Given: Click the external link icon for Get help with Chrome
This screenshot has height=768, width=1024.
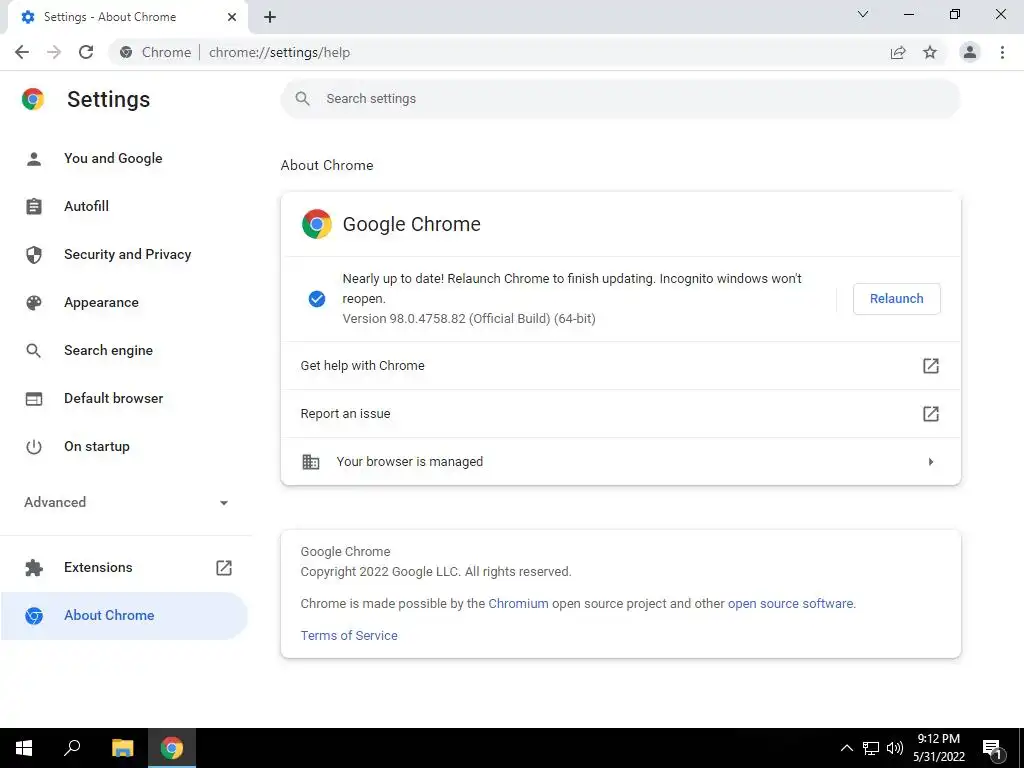Looking at the screenshot, I should point(931,366).
